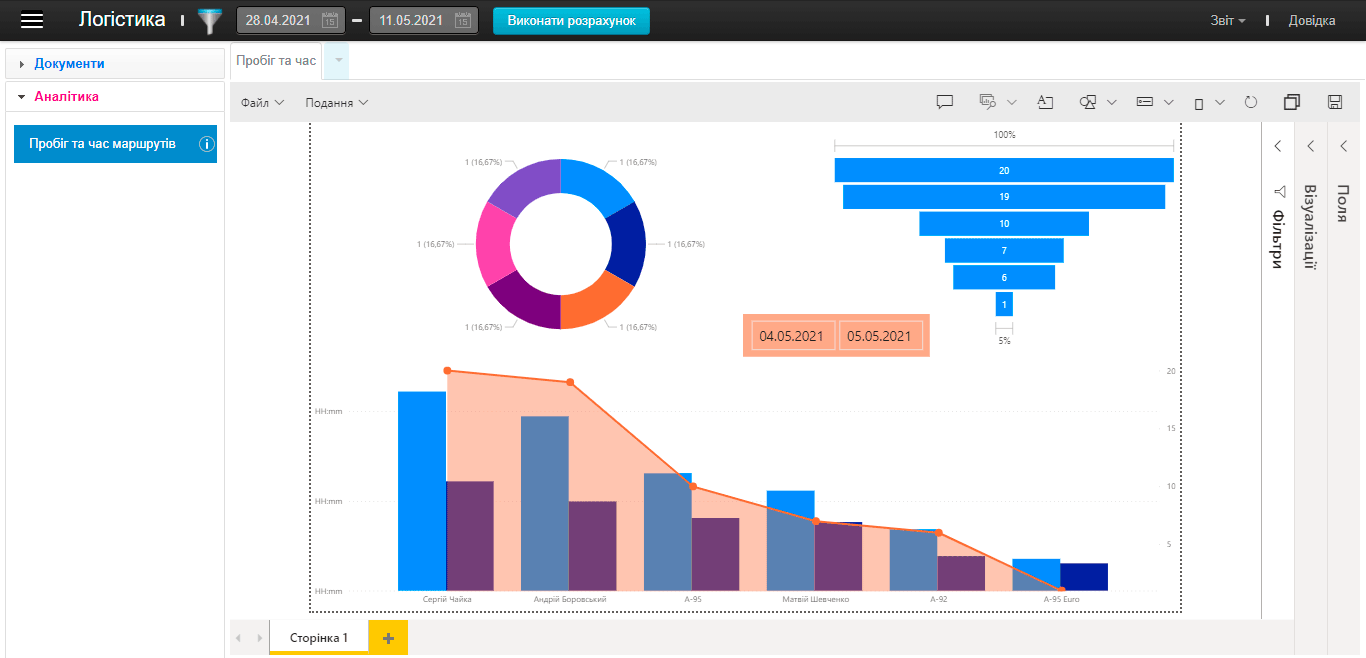Image resolution: width=1366 pixels, height=658 pixels.
Task: Switch to the Пробіг та час tab
Action: click(275, 60)
